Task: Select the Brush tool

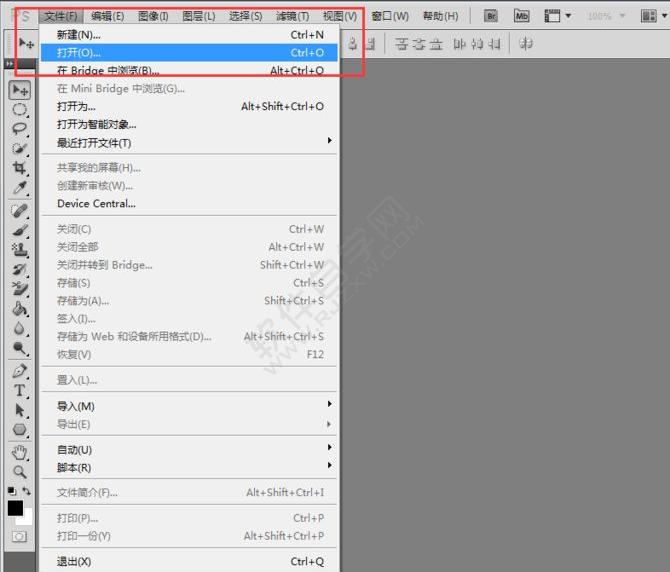Action: pyautogui.click(x=20, y=231)
